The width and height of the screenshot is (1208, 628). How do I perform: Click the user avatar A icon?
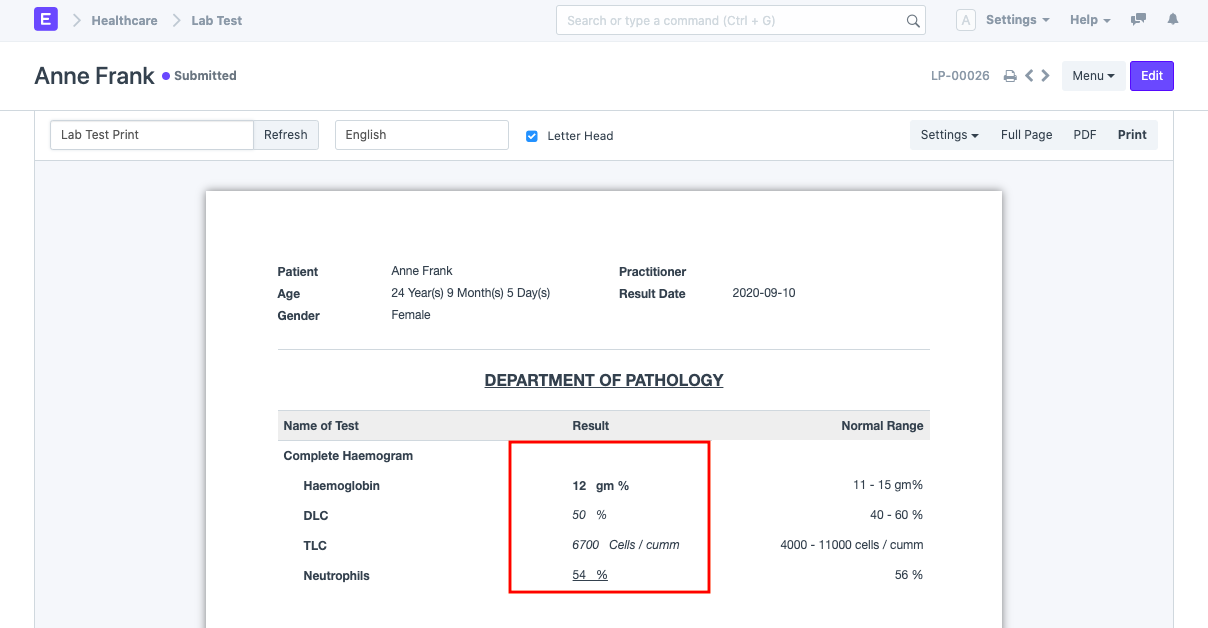point(966,20)
